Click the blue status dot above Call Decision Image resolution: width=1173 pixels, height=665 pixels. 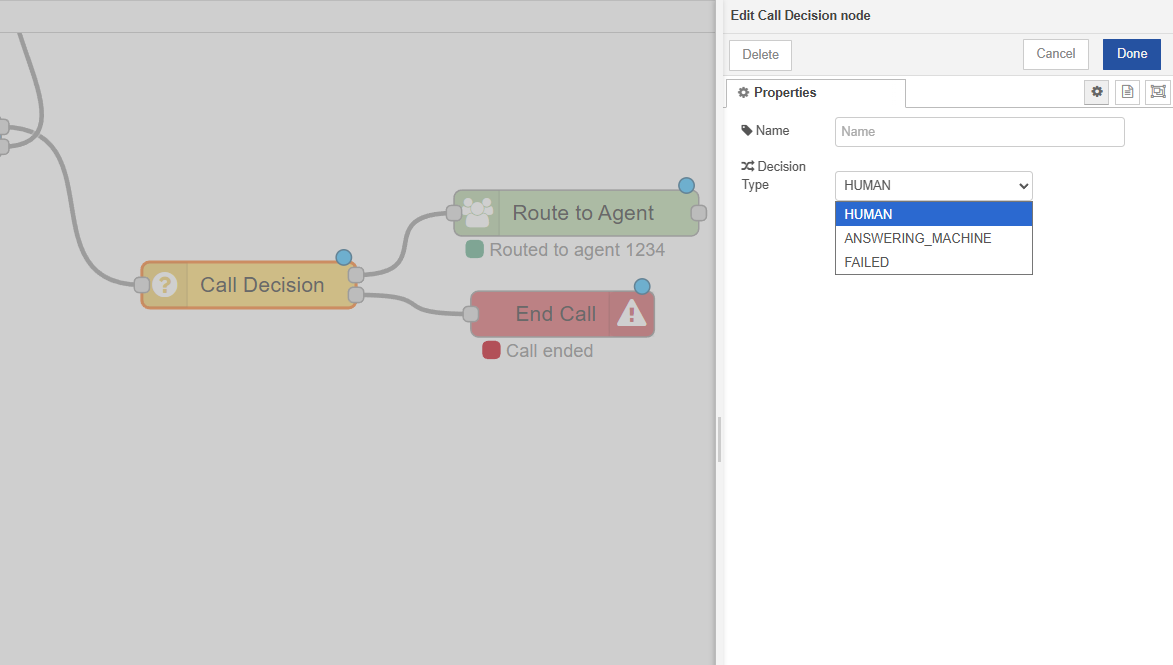(343, 257)
